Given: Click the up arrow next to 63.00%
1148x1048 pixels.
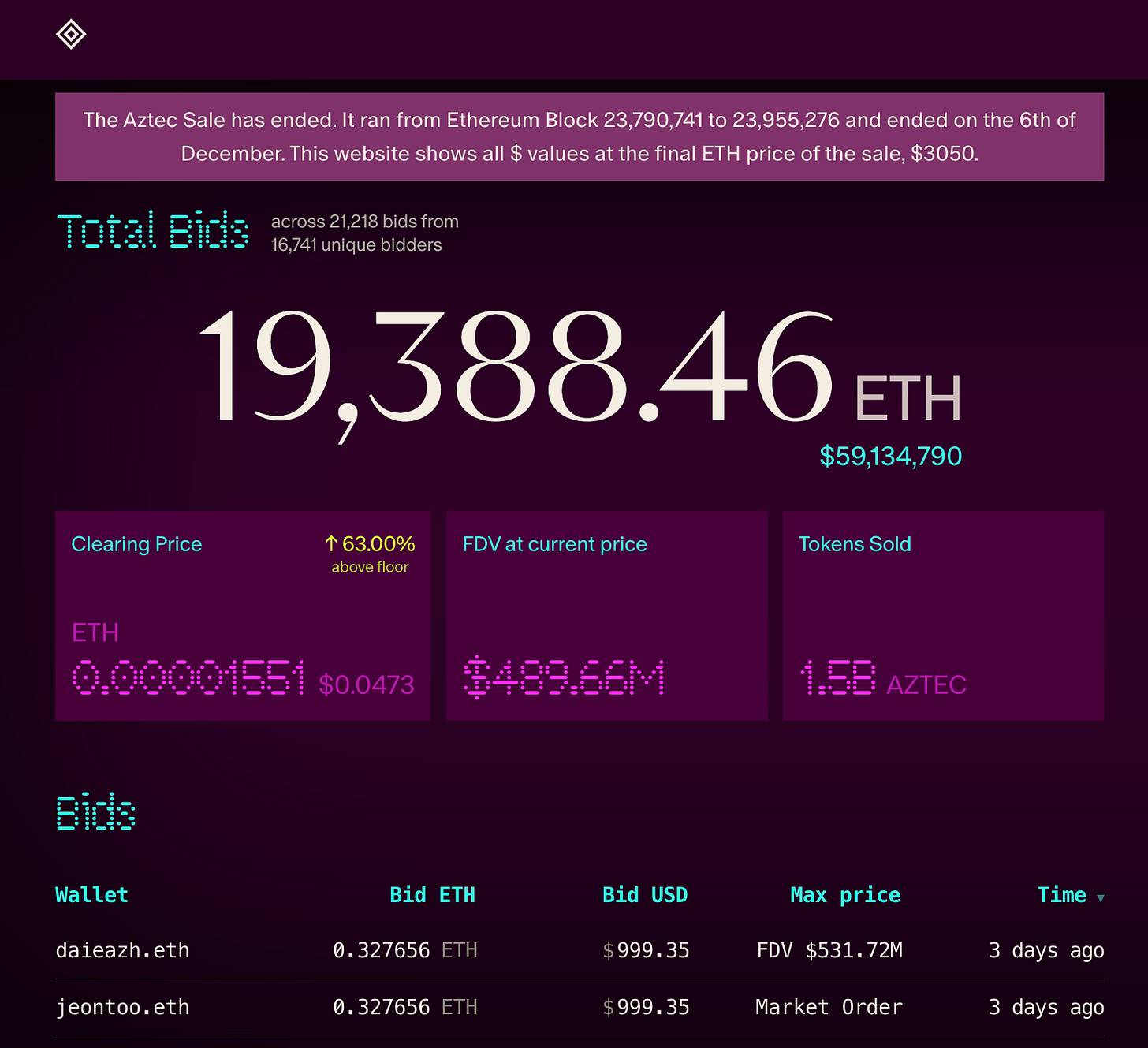Looking at the screenshot, I should (331, 543).
